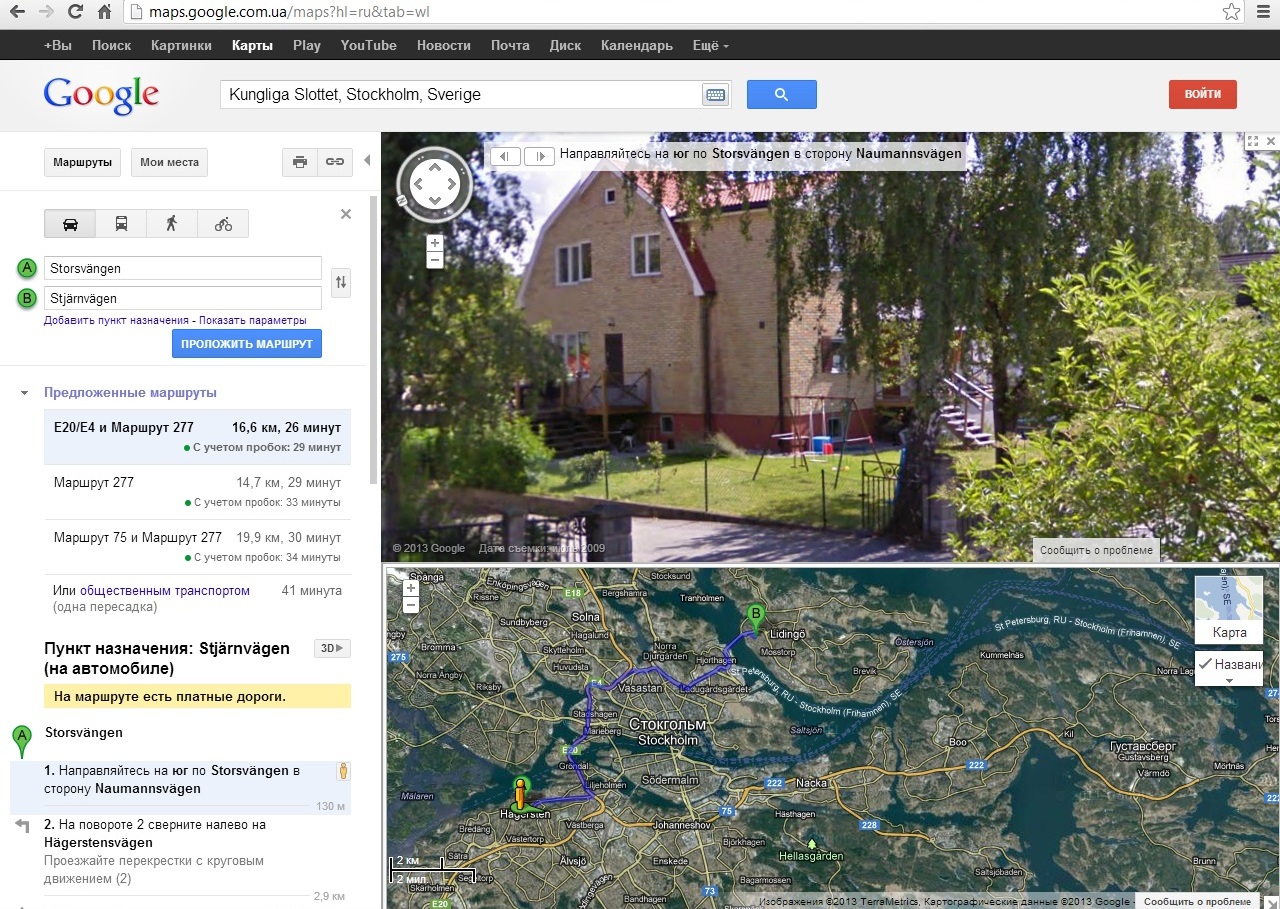Collapse Предложенные маршруты section triangle

pyautogui.click(x=23, y=393)
